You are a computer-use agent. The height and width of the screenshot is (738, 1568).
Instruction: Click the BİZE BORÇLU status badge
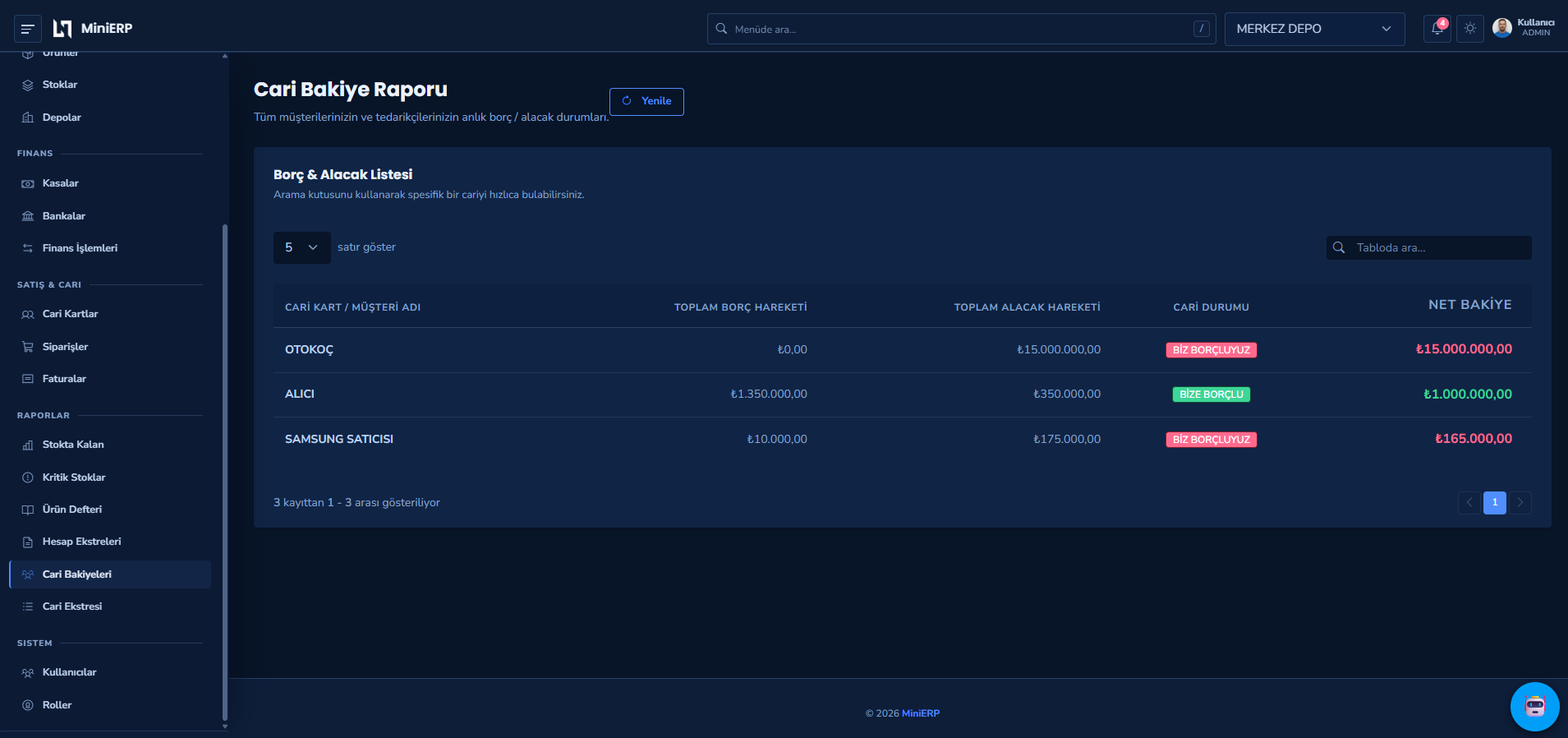click(x=1212, y=394)
